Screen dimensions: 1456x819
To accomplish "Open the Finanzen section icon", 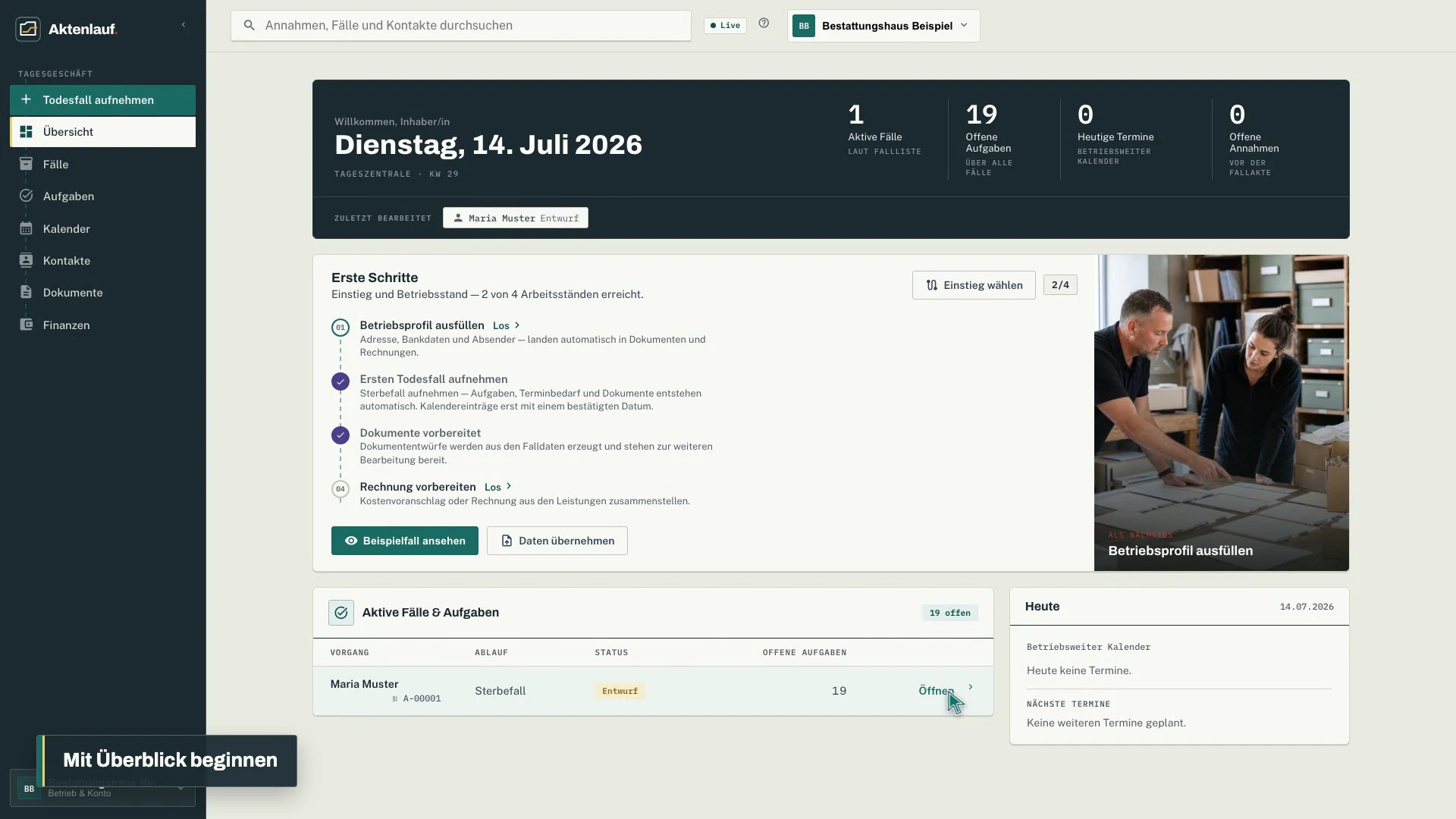I will tap(26, 325).
